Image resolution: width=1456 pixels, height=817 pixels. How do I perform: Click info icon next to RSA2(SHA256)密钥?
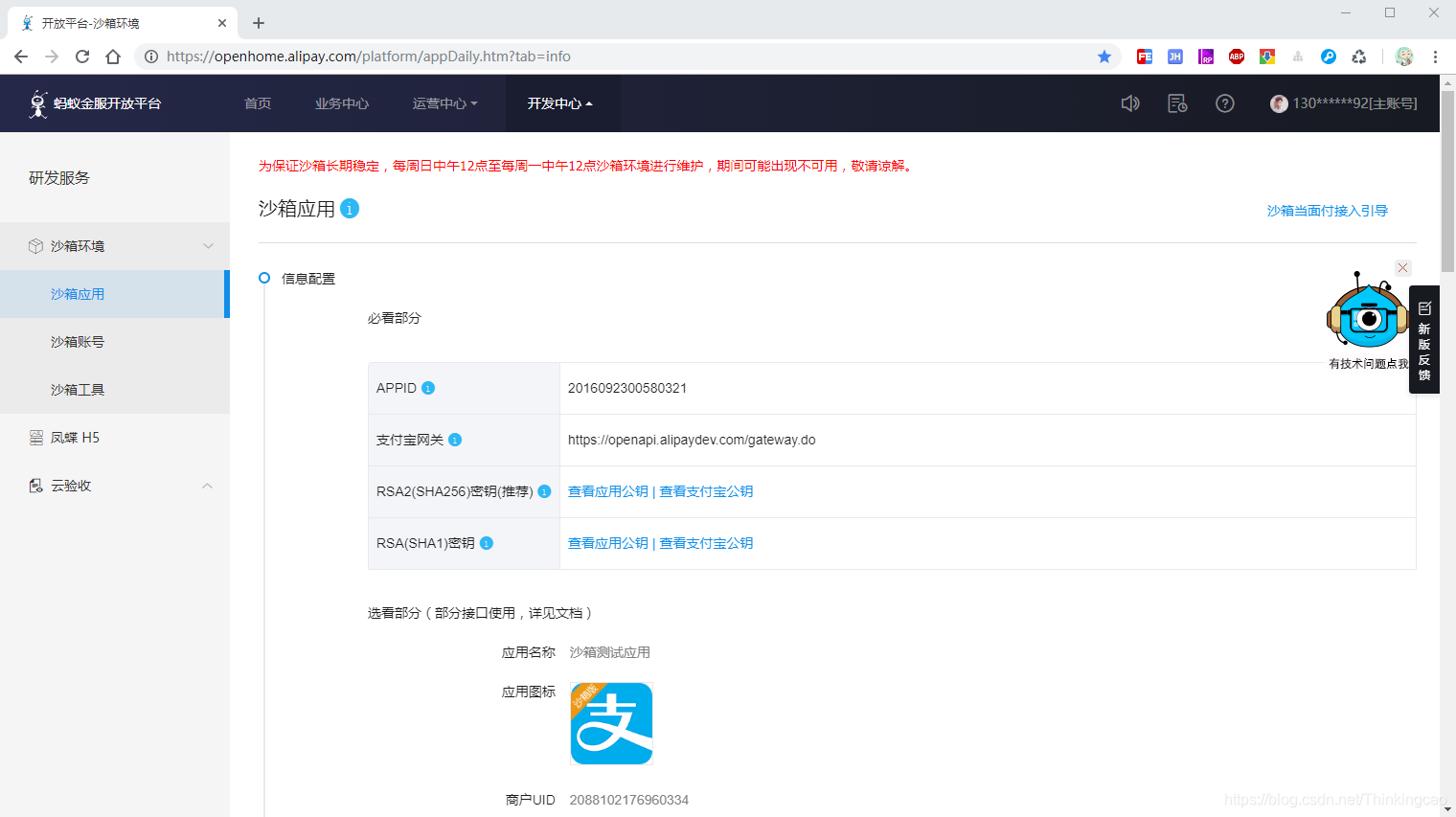(x=544, y=491)
